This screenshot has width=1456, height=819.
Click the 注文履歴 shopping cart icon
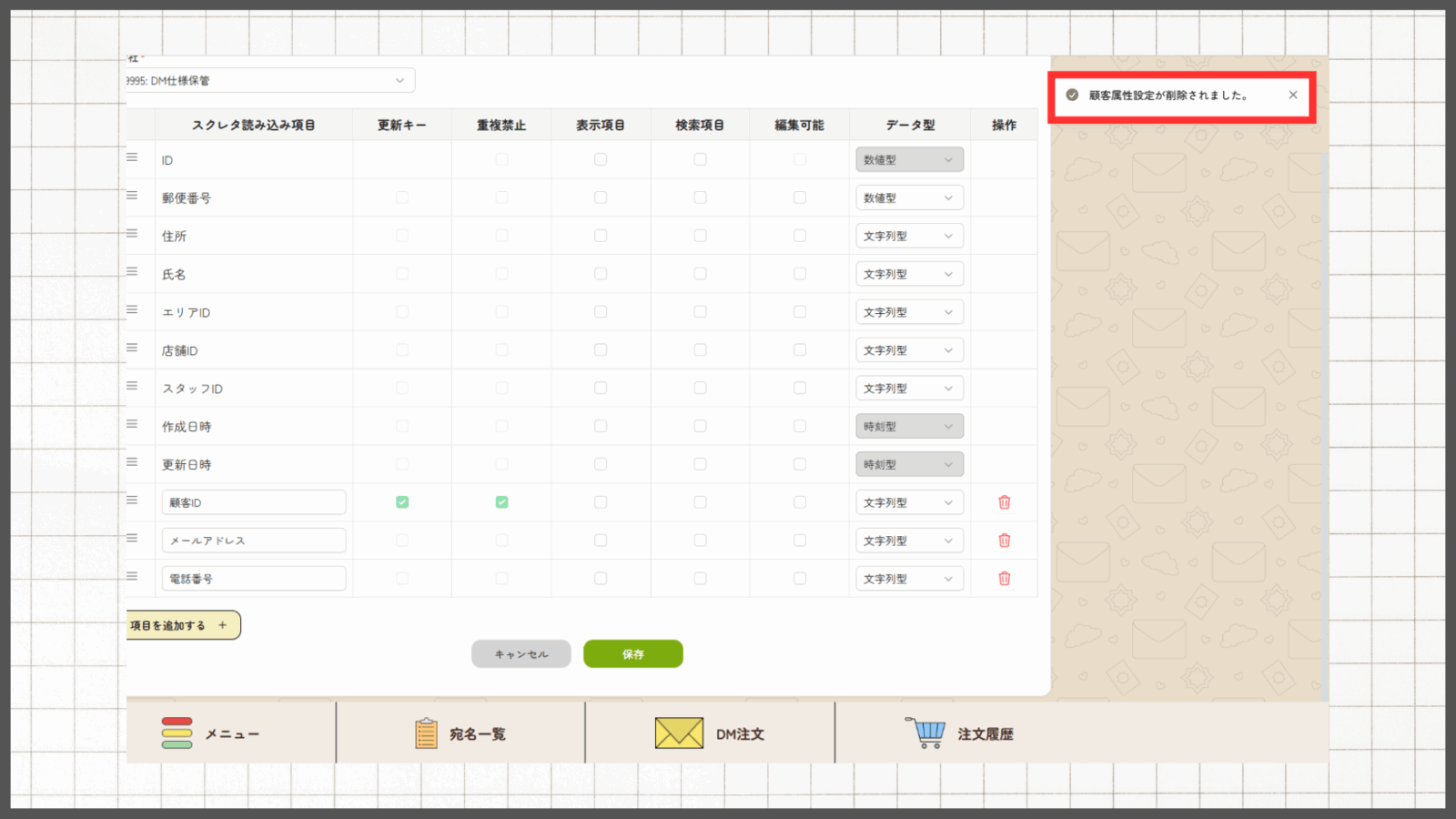(925, 733)
